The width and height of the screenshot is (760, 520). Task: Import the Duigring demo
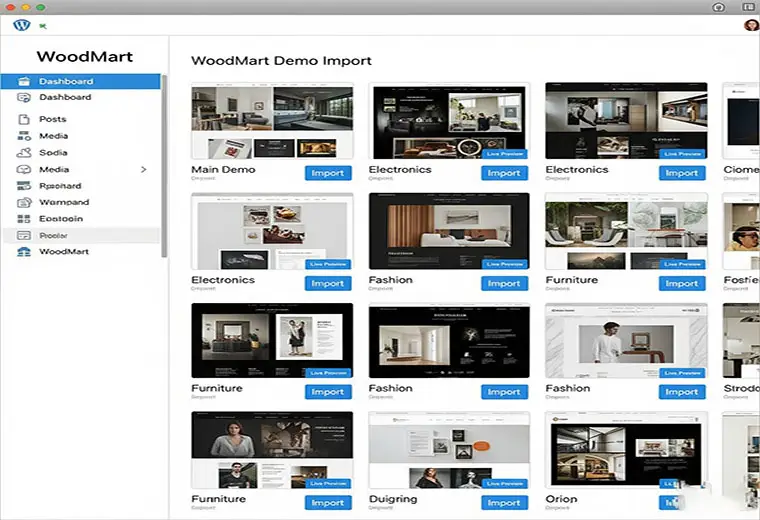point(505,503)
